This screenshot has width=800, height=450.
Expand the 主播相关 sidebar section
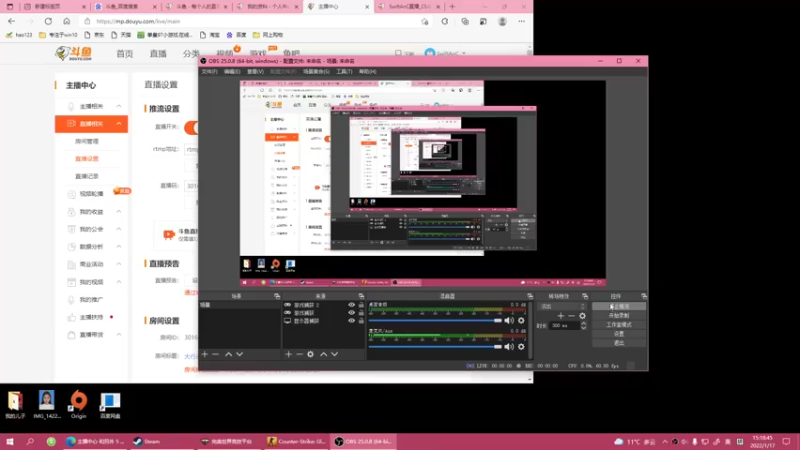coord(118,106)
